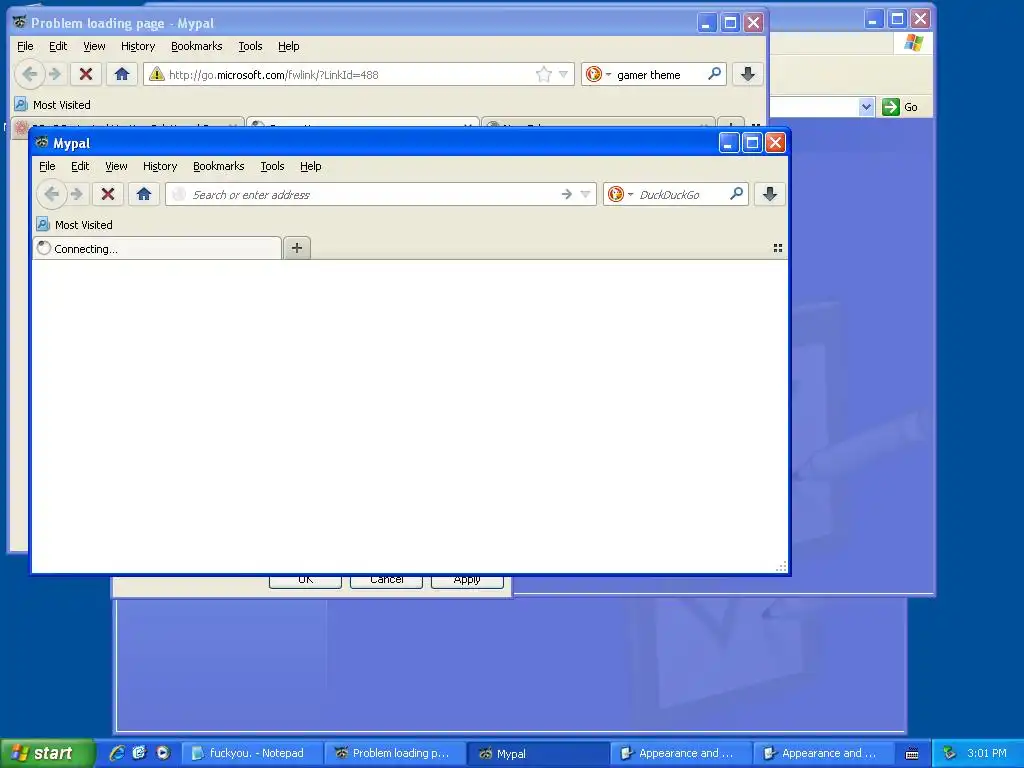This screenshot has width=1024, height=768.
Task: Open home page in front Mypal window
Action: pos(144,194)
